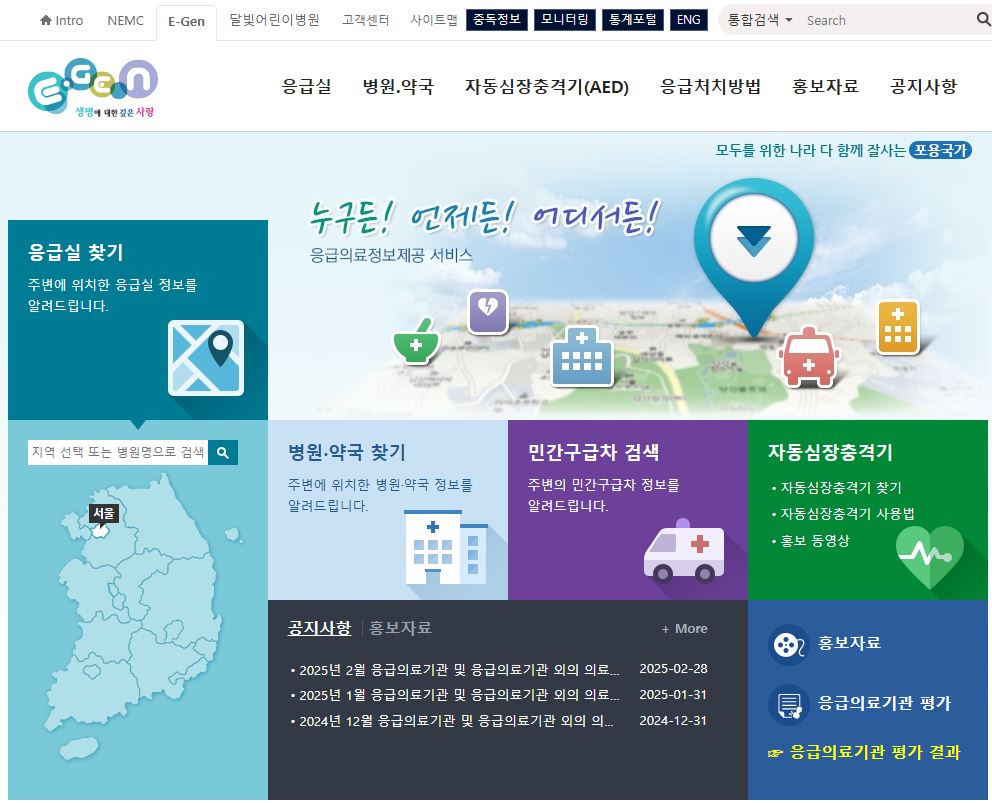The width and height of the screenshot is (992, 803).
Task: Open the 민간구급차 검색 tile title
Action: 593,452
